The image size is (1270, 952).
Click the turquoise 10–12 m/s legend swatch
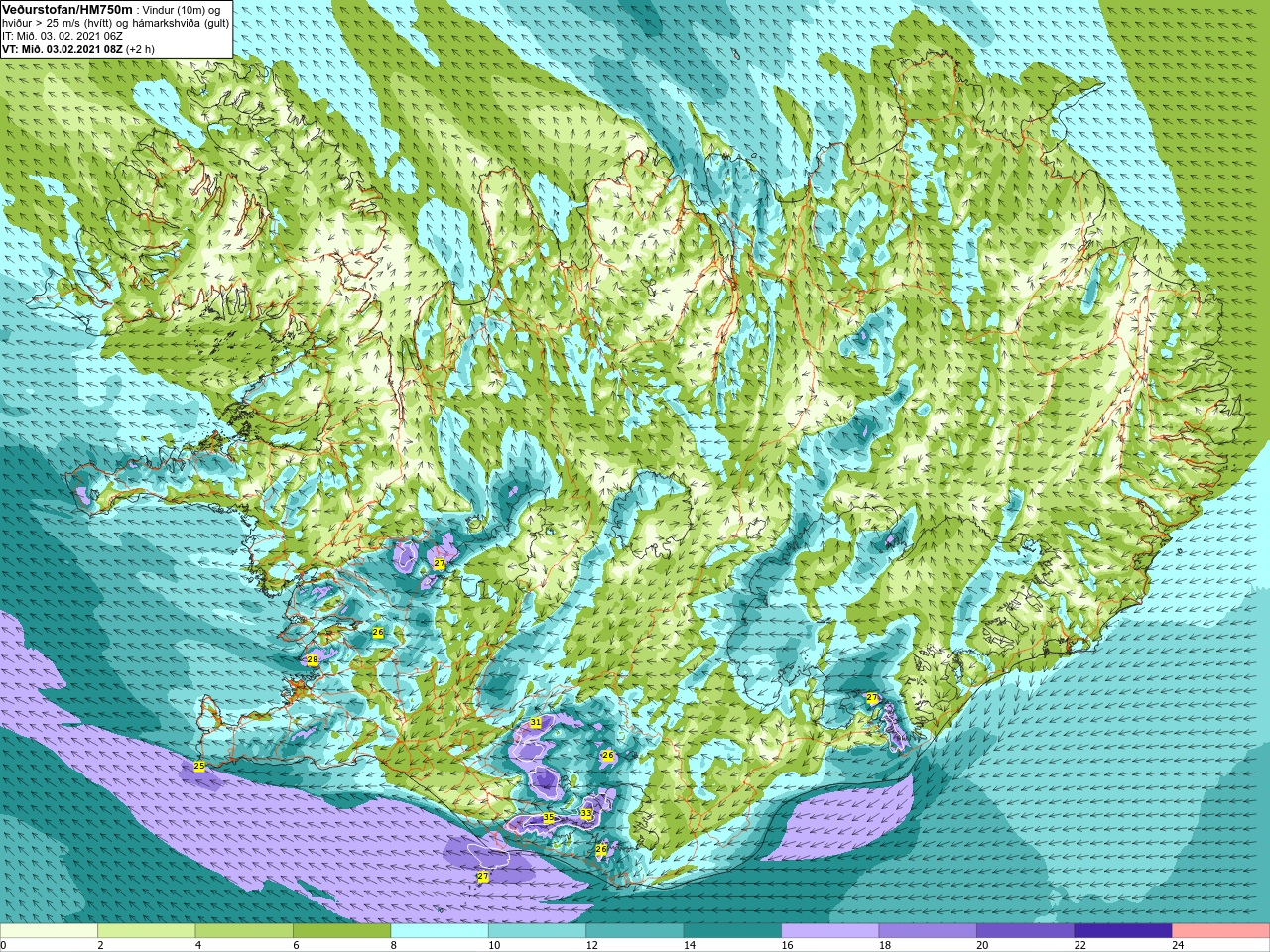(537, 931)
